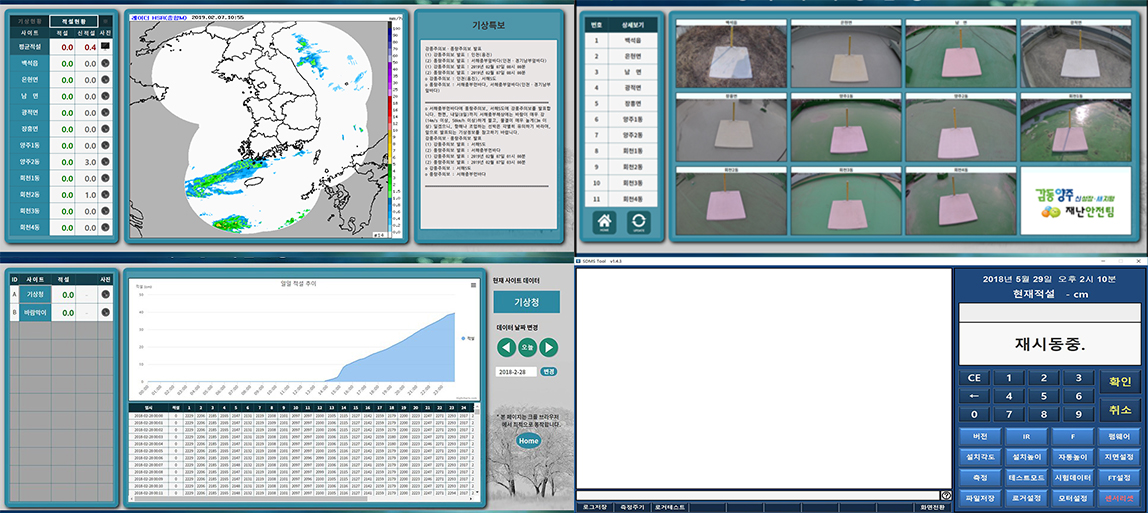Open 백석읍 camera thumbnail

(x=730, y=53)
